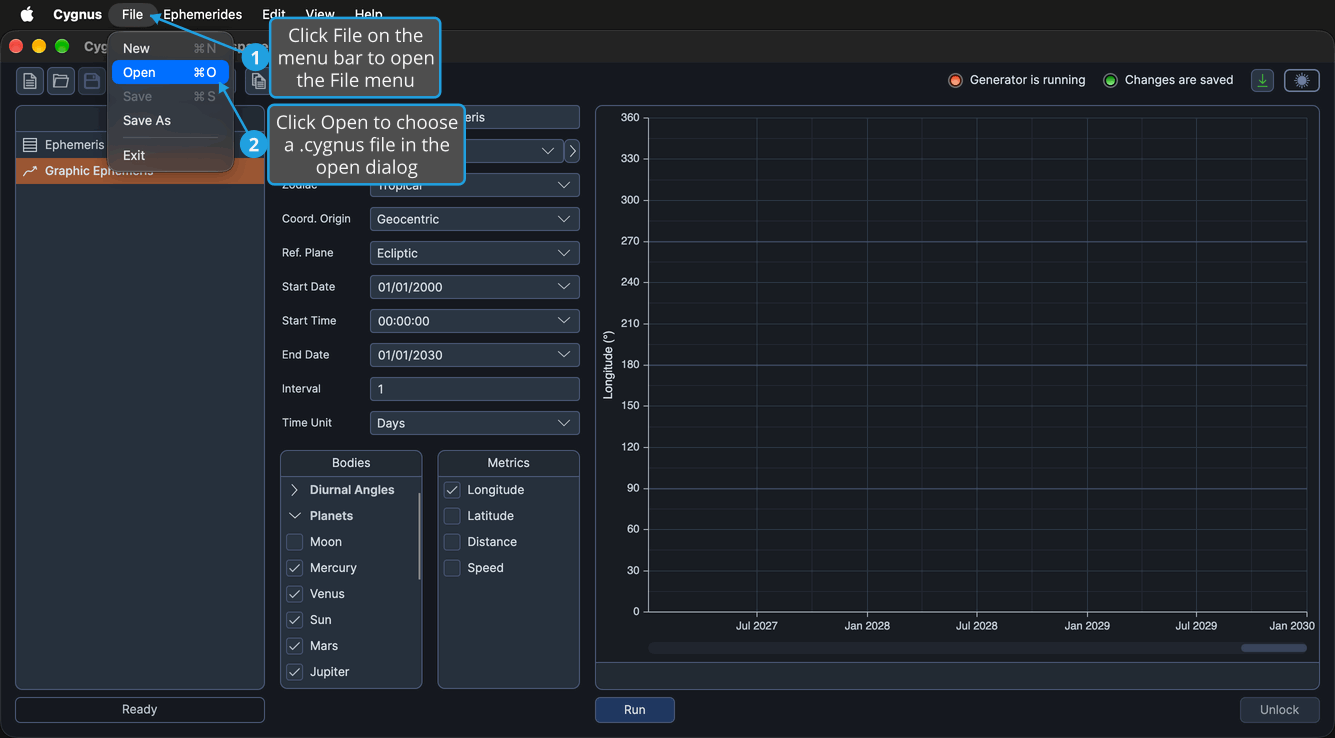Collapse the Planets group
The image size is (1335, 738).
[x=295, y=516]
